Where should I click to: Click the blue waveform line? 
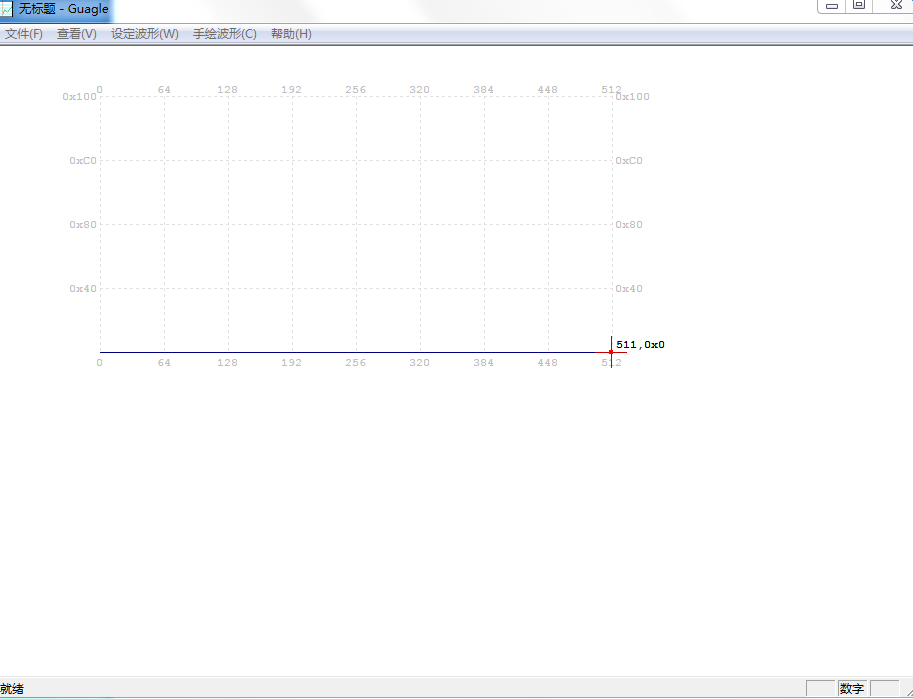click(x=347, y=352)
